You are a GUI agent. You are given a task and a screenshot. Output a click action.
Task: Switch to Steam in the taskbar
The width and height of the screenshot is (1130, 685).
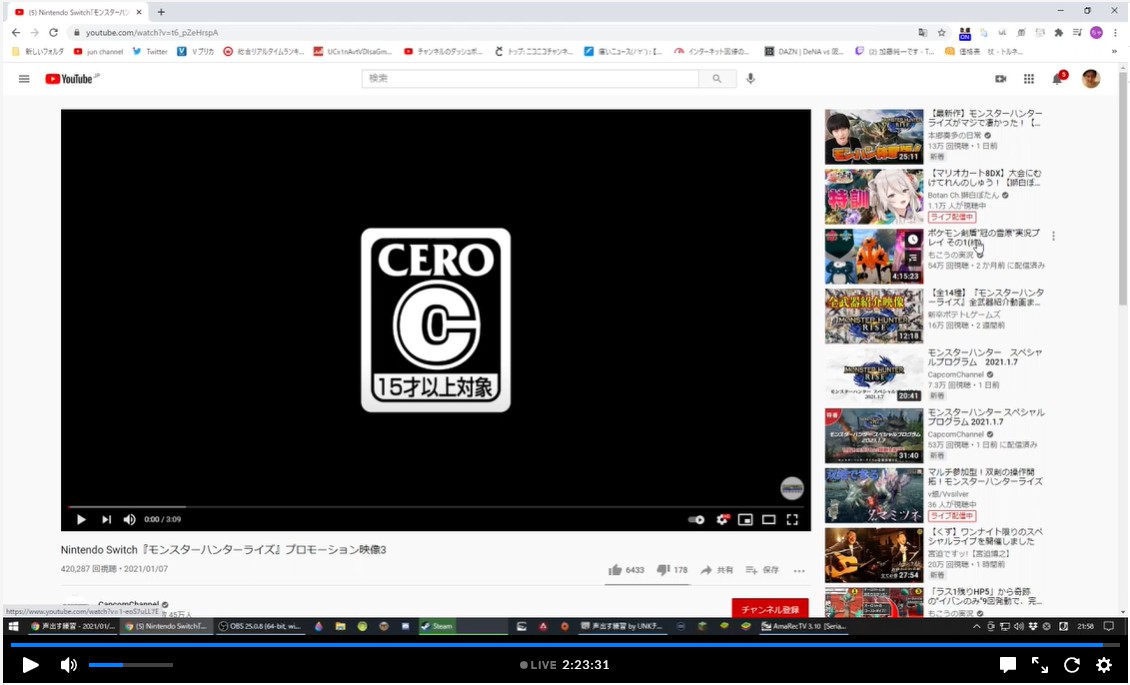(463, 626)
